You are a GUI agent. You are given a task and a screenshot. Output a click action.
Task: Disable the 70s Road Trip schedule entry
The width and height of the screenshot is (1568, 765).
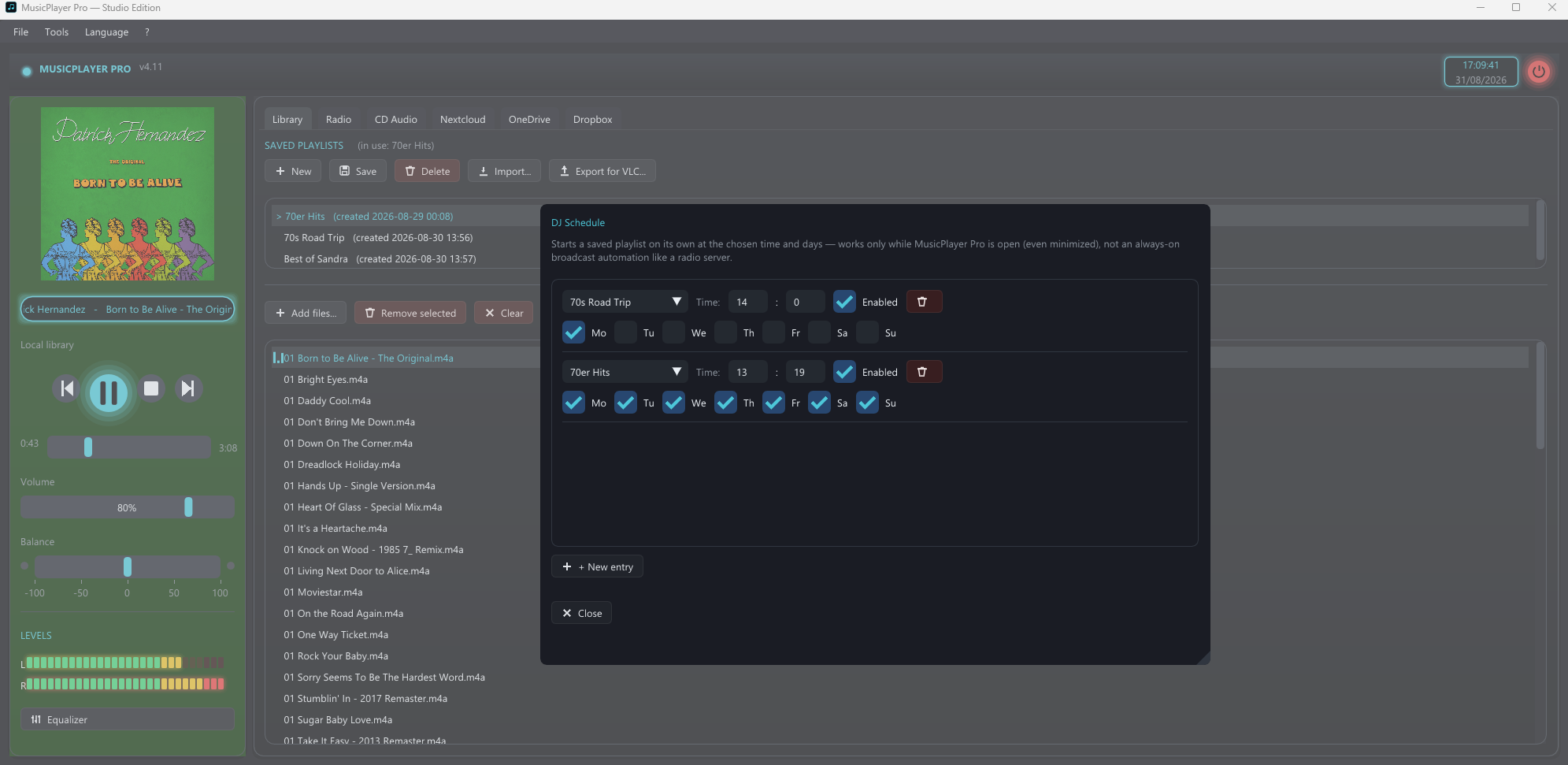click(844, 302)
